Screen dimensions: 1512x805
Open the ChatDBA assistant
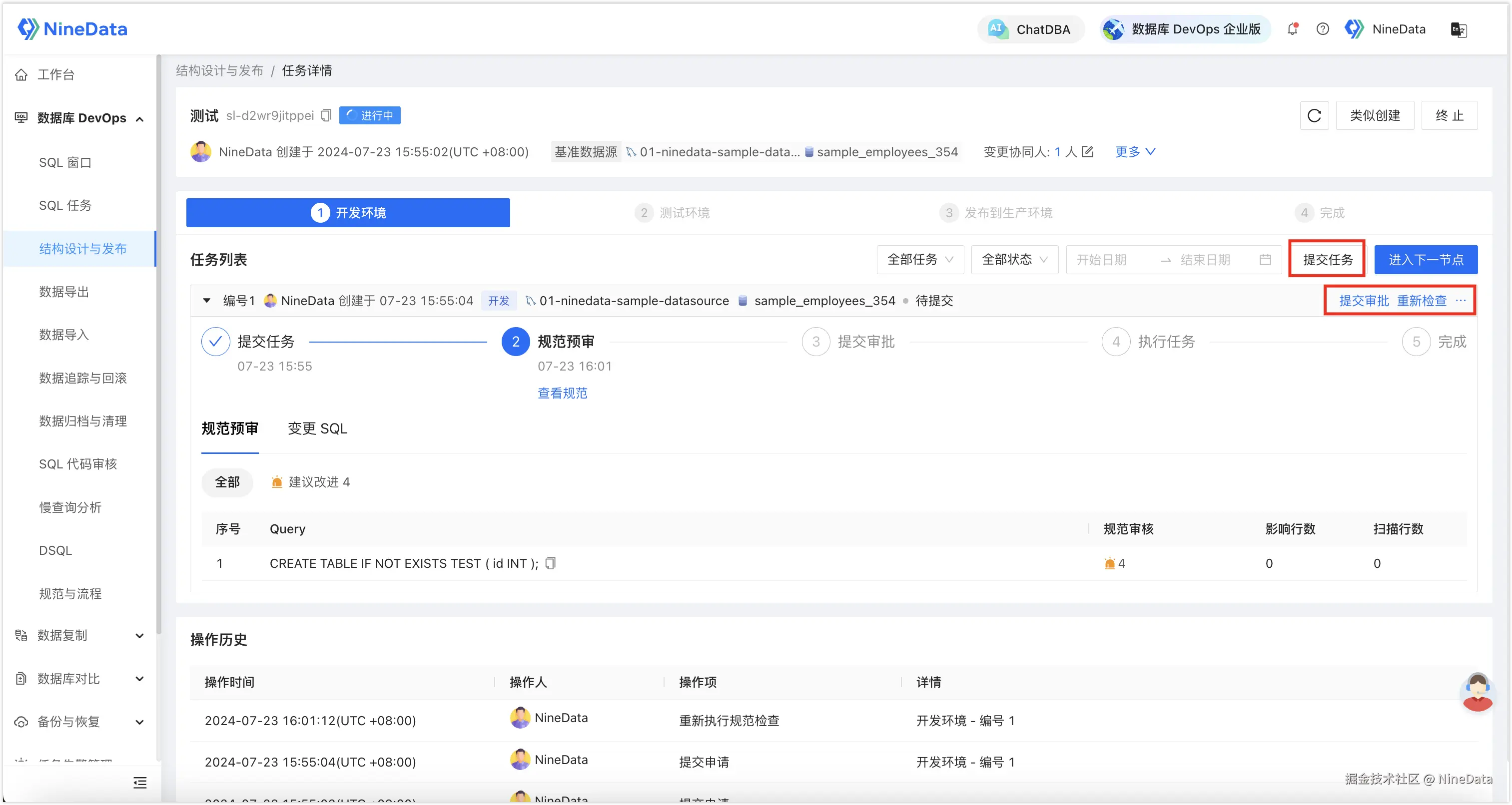point(1031,29)
